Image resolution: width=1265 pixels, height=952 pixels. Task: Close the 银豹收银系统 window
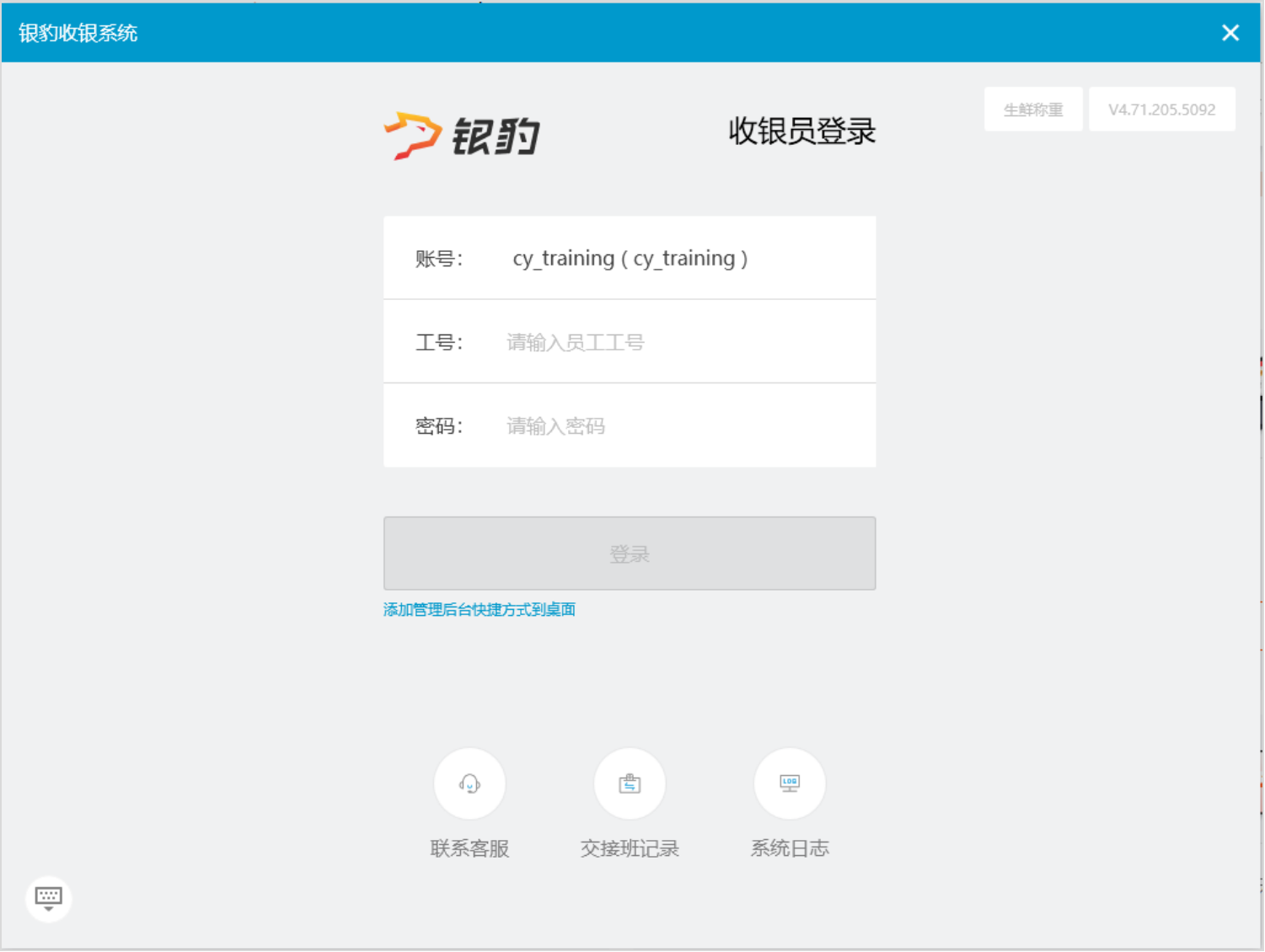(x=1230, y=33)
